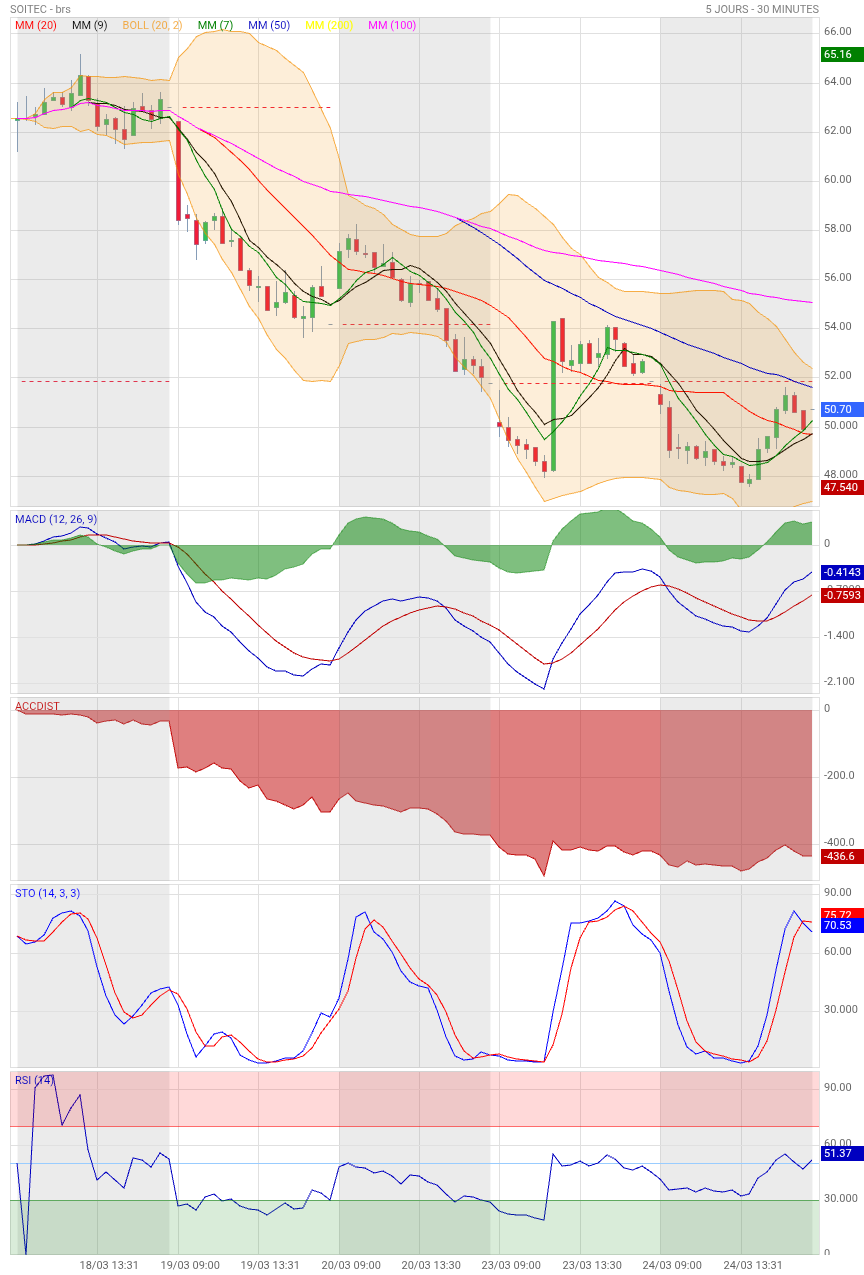Click the blue 70.53 stochastic value tag

point(842,926)
